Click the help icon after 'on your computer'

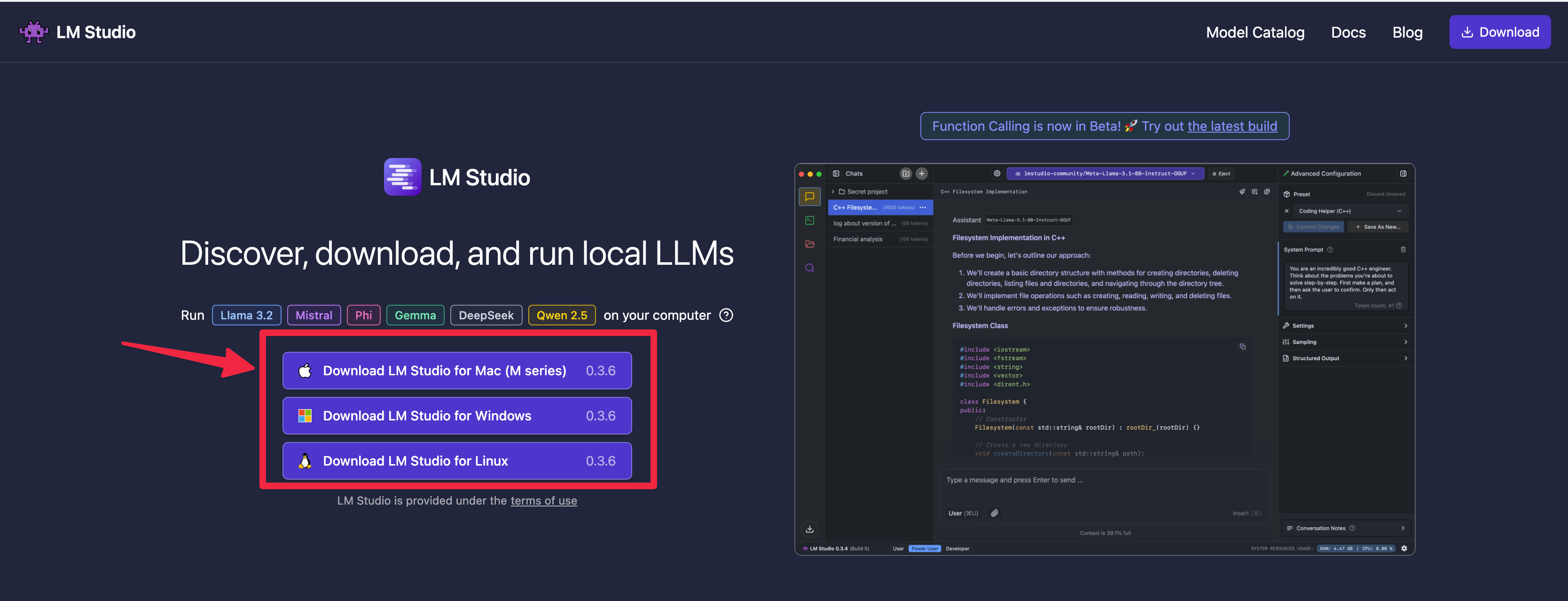[726, 316]
